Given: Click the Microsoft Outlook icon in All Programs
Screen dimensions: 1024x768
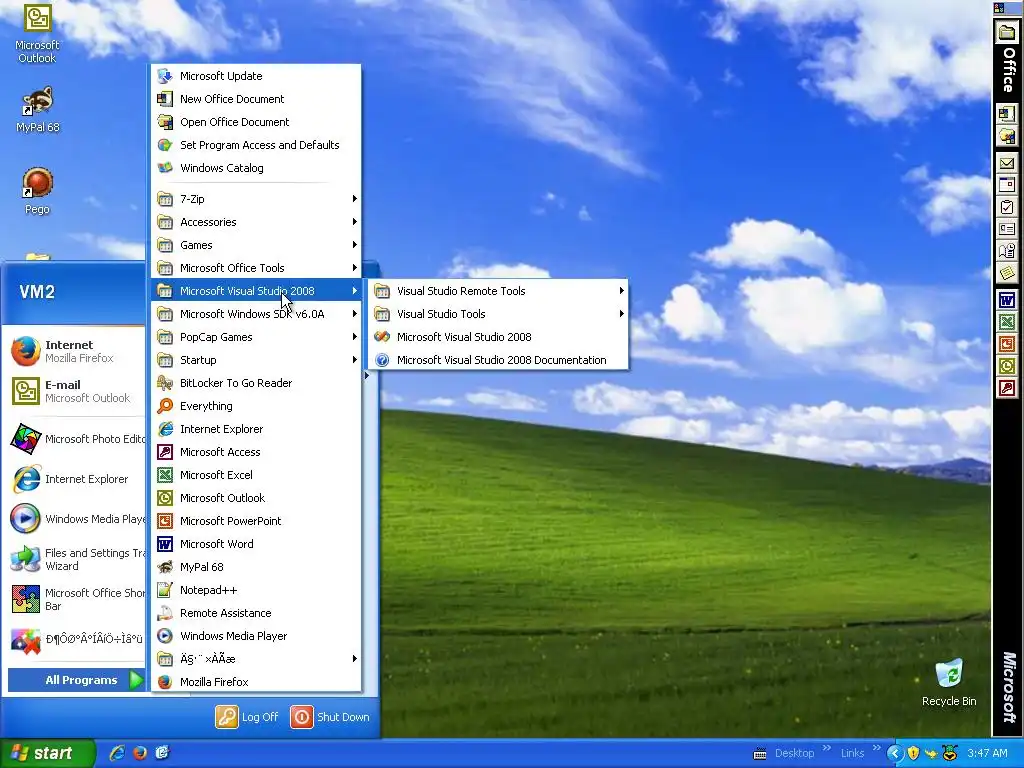Looking at the screenshot, I should (165, 498).
